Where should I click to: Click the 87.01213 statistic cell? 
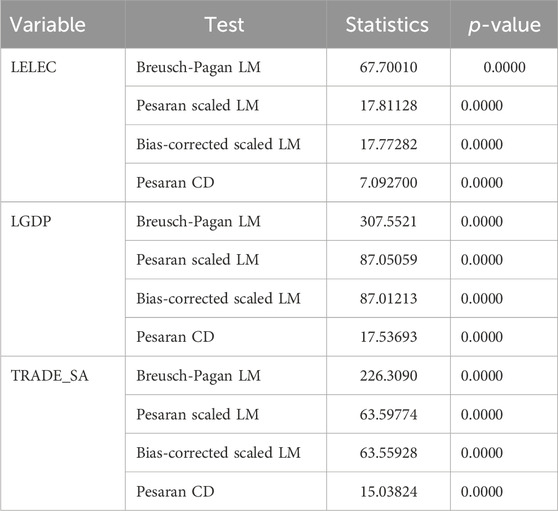pyautogui.click(x=388, y=298)
